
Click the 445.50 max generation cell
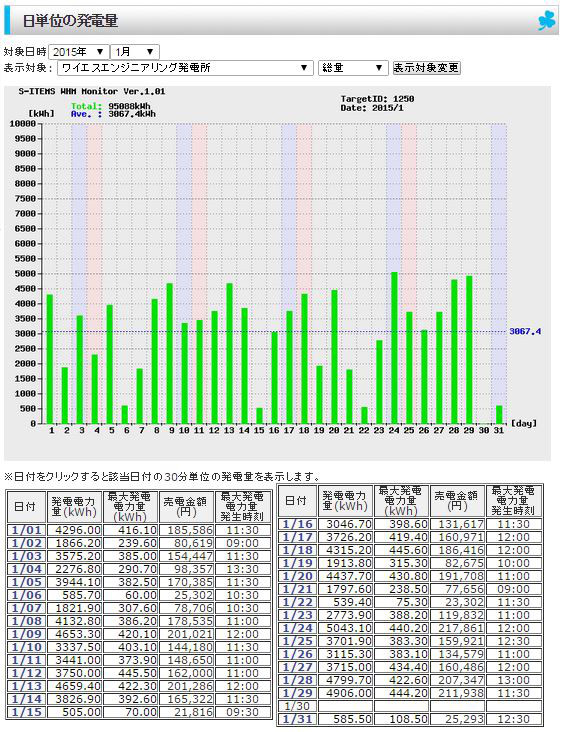coord(130,673)
